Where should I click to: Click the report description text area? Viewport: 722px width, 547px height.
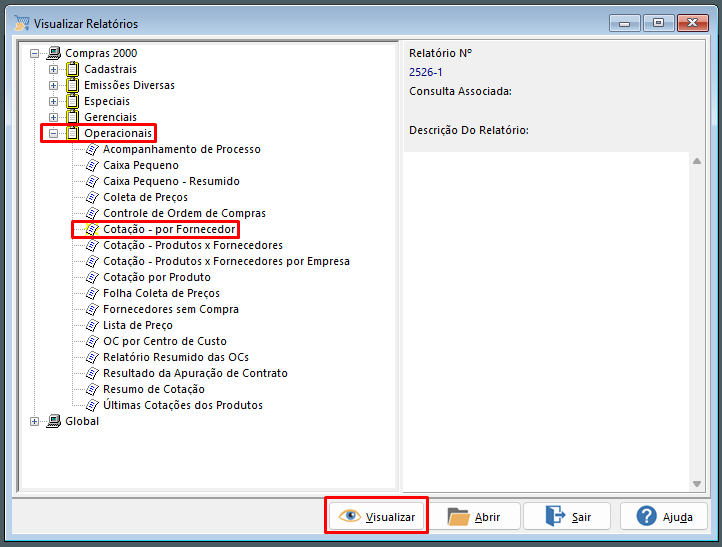[546, 322]
